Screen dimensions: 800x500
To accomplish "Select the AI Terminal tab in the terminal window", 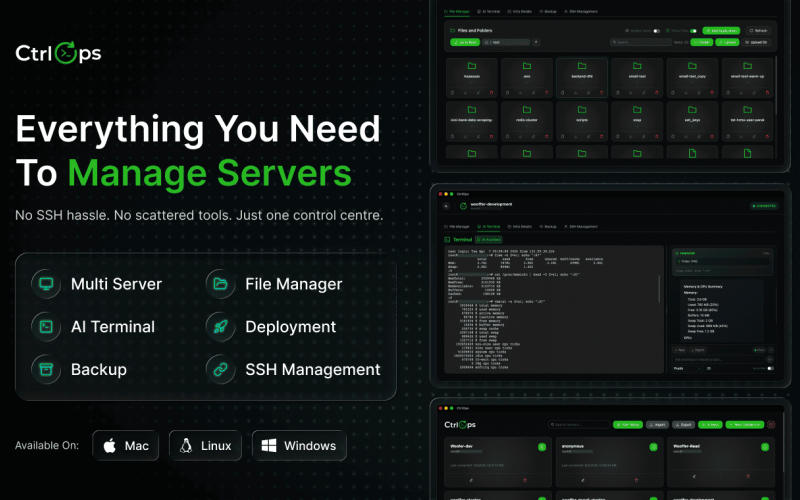I will [x=488, y=227].
